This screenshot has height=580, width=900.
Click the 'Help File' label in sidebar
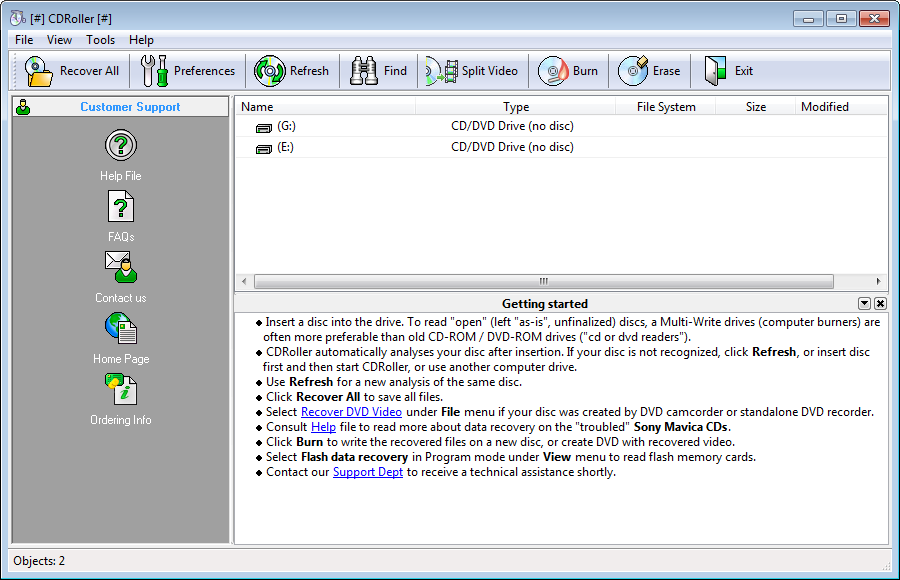tap(121, 176)
